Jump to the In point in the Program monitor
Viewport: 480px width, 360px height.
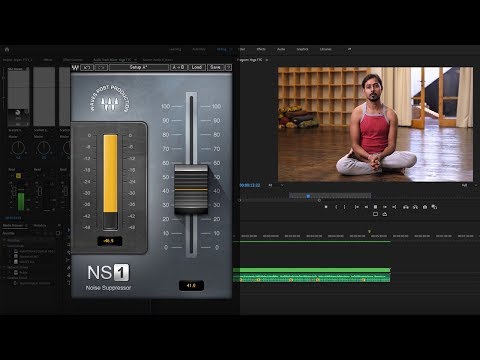(357, 207)
